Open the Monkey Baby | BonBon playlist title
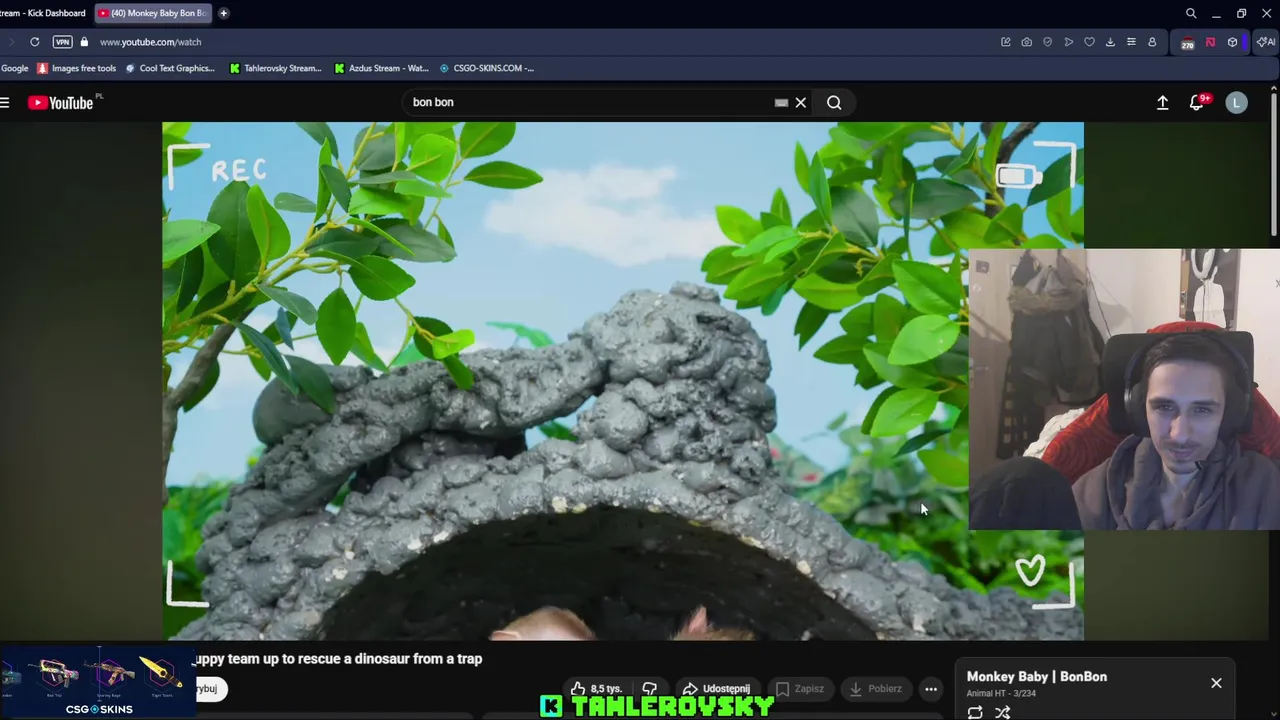The height and width of the screenshot is (720, 1280). coord(1036,677)
